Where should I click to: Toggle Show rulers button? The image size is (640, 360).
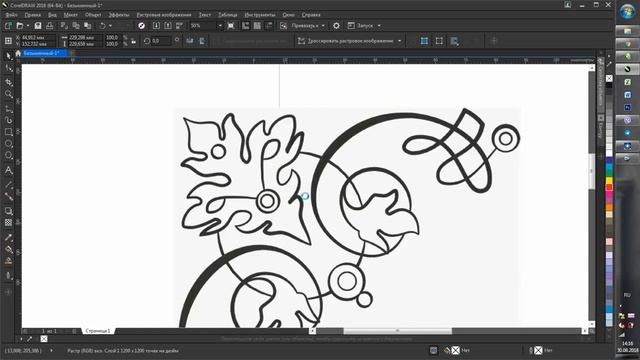245,26
